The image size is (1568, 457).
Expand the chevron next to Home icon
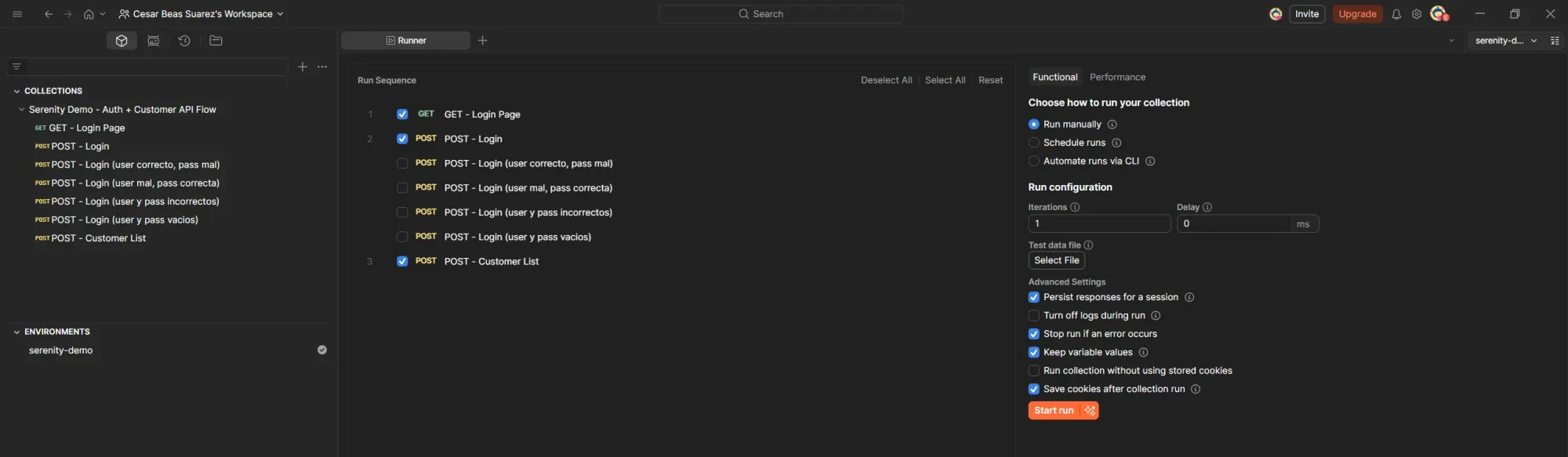click(103, 14)
